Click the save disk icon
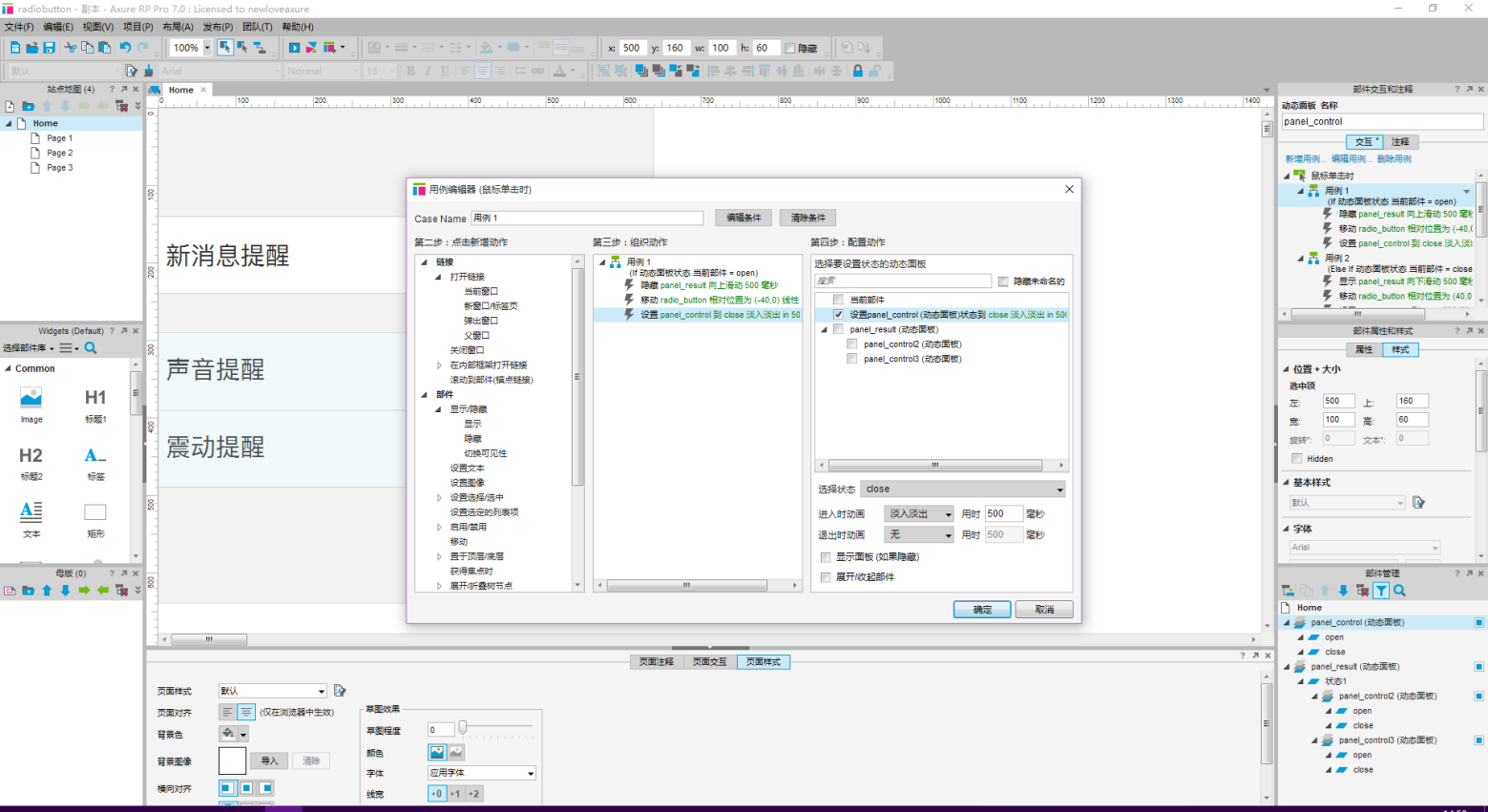Viewport: 1488px width, 812px height. click(x=49, y=48)
